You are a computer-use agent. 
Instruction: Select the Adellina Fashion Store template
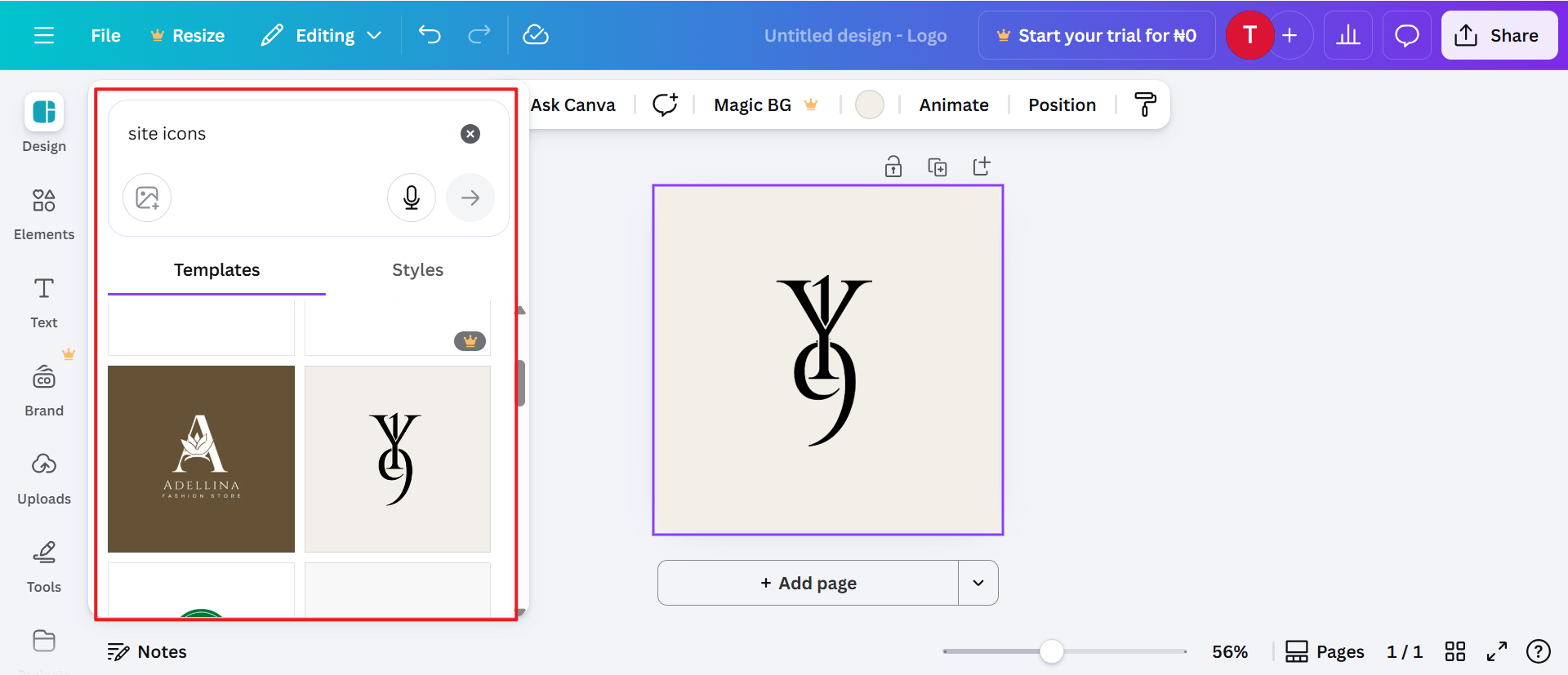(x=201, y=459)
